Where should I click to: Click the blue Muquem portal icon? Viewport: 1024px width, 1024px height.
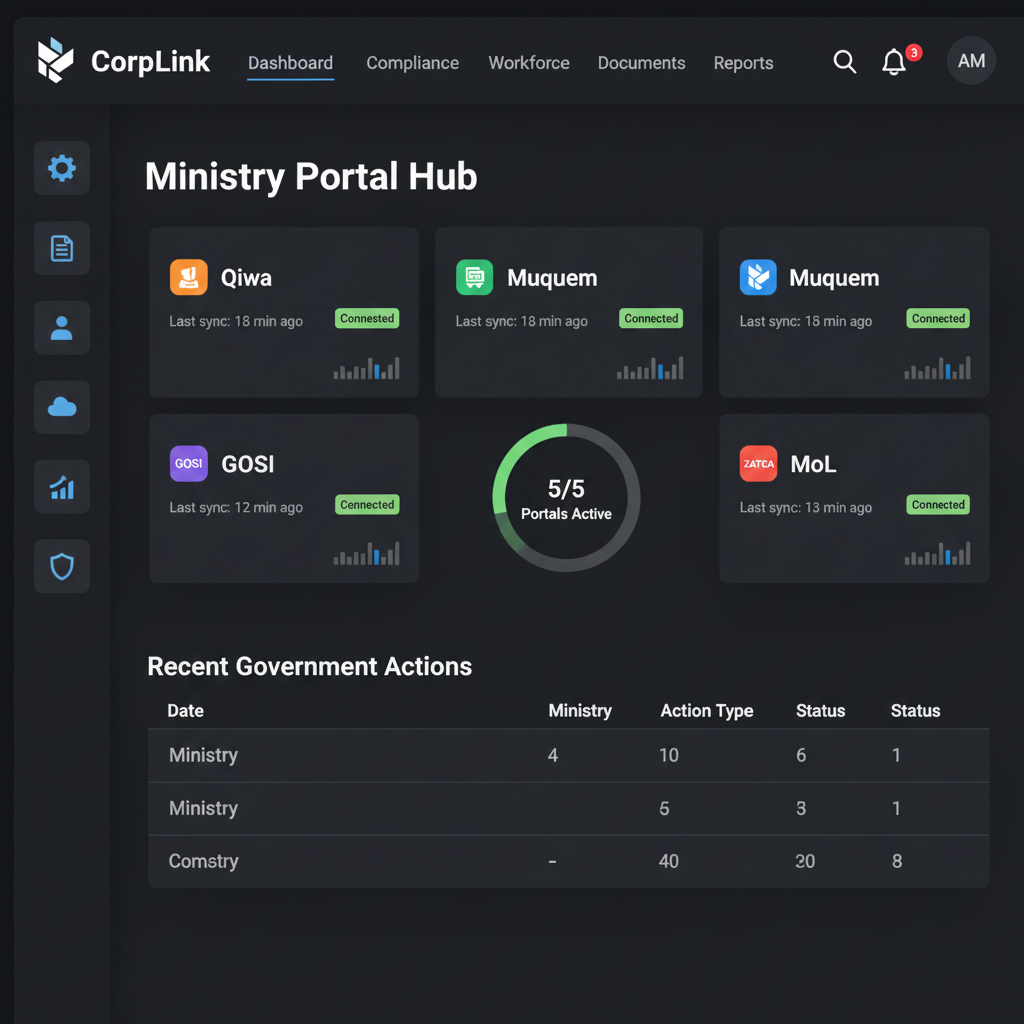[x=758, y=277]
